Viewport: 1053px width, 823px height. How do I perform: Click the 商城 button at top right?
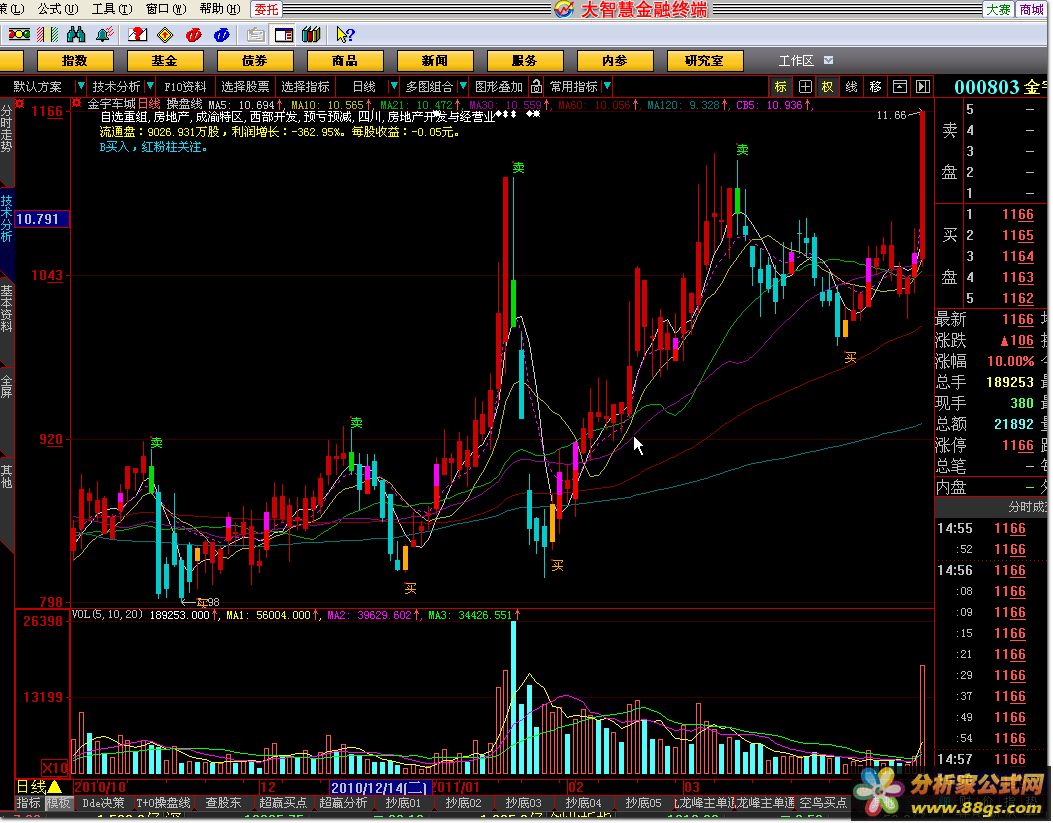(x=1032, y=9)
